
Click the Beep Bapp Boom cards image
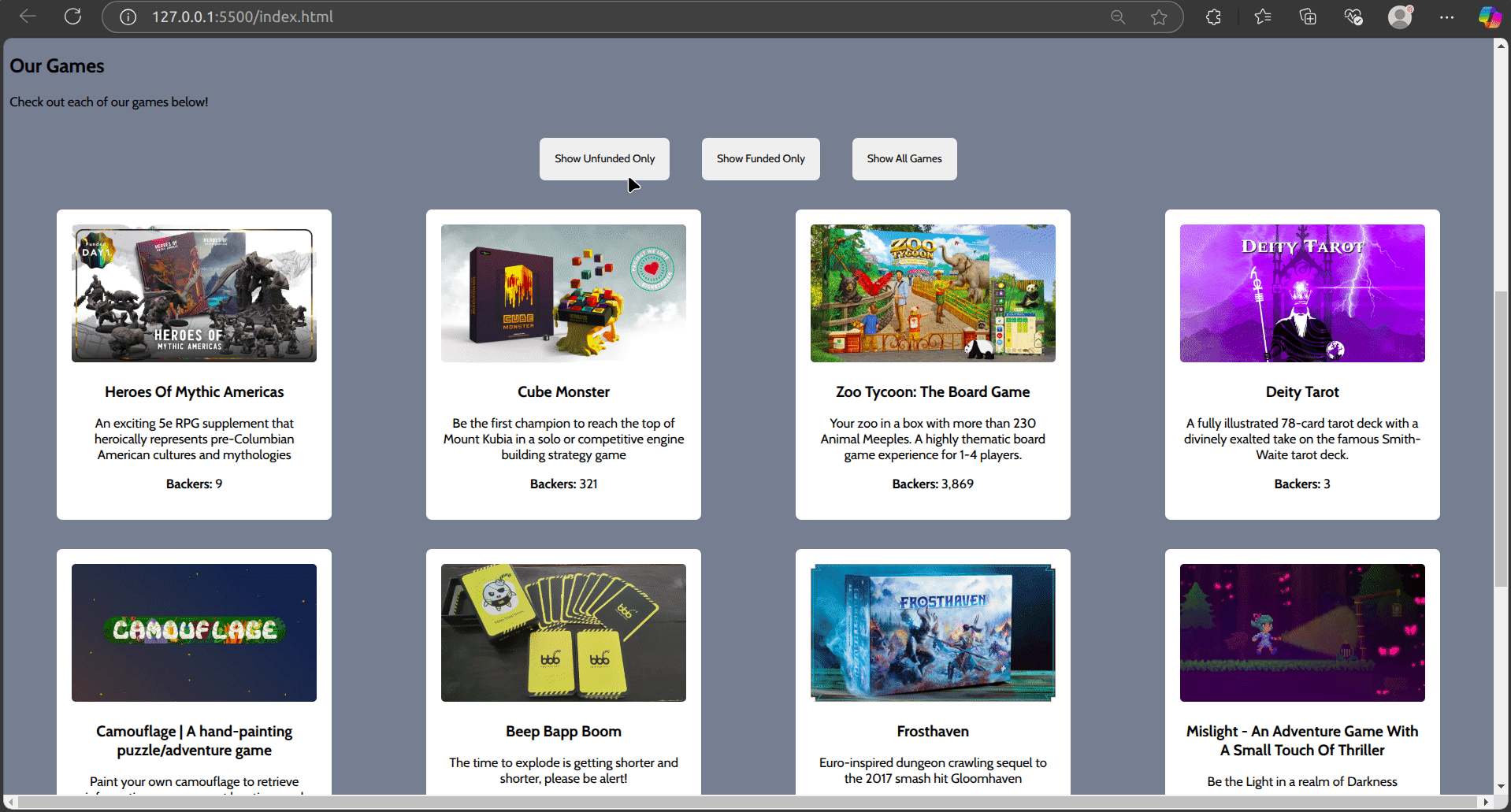coord(563,632)
